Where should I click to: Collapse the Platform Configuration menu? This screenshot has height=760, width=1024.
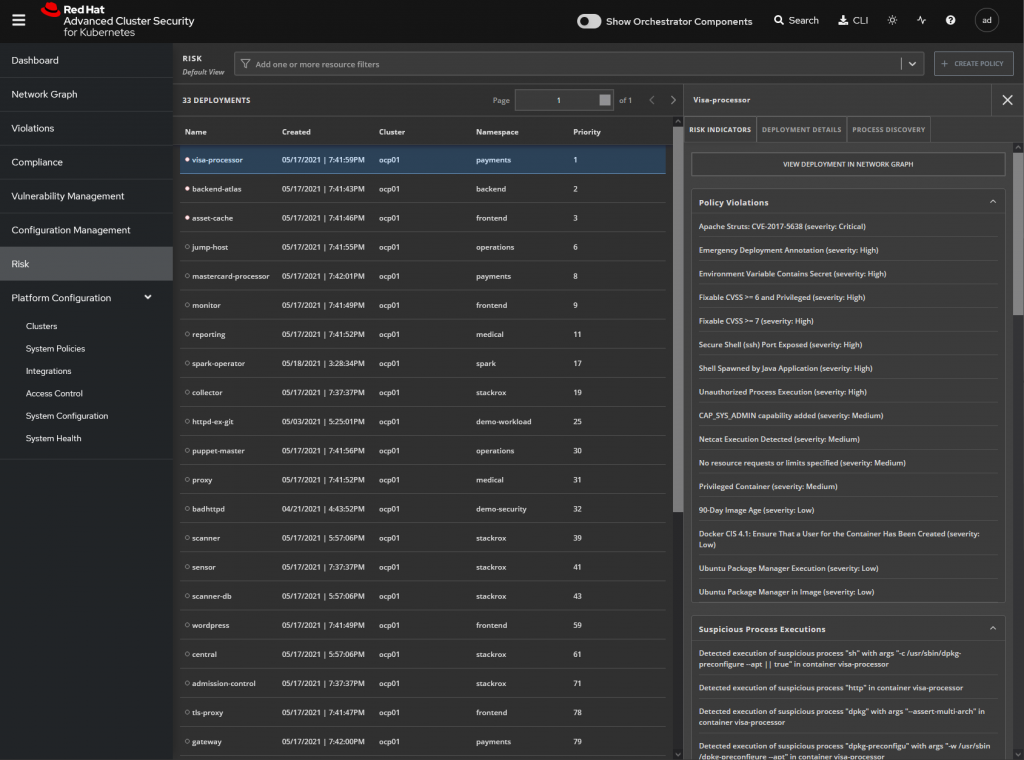[x=148, y=297]
